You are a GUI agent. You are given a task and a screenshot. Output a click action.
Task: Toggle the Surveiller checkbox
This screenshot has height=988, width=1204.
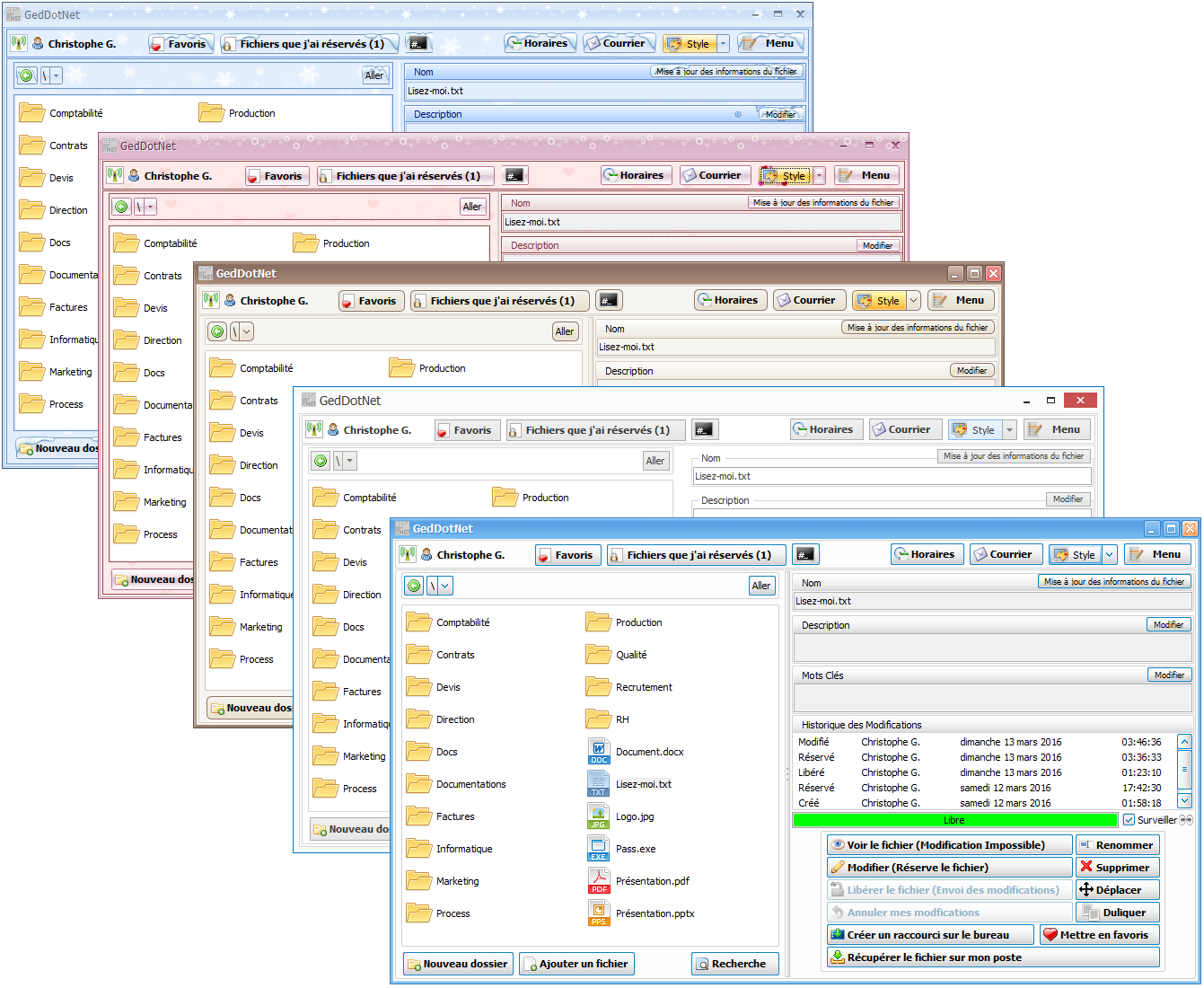[1129, 820]
